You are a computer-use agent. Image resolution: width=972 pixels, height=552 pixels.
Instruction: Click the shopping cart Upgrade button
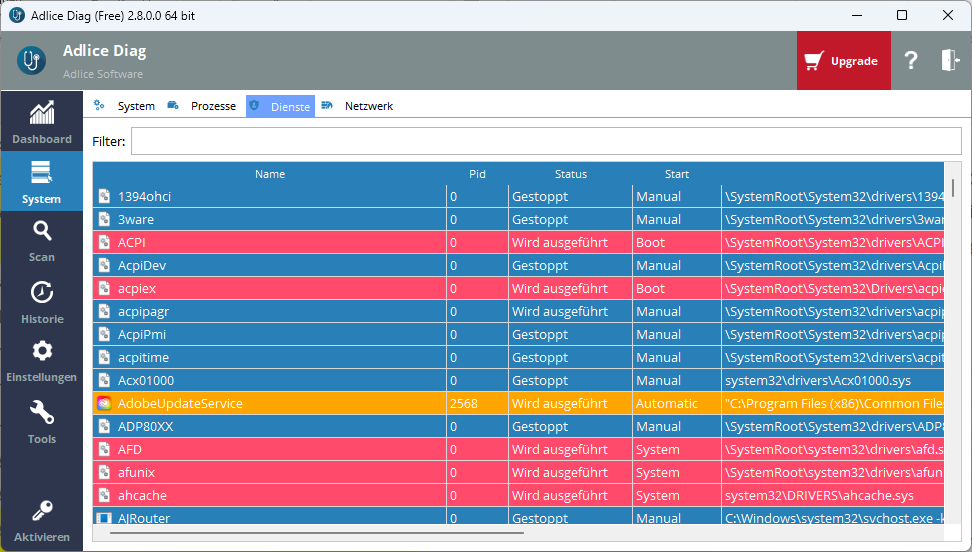click(843, 61)
